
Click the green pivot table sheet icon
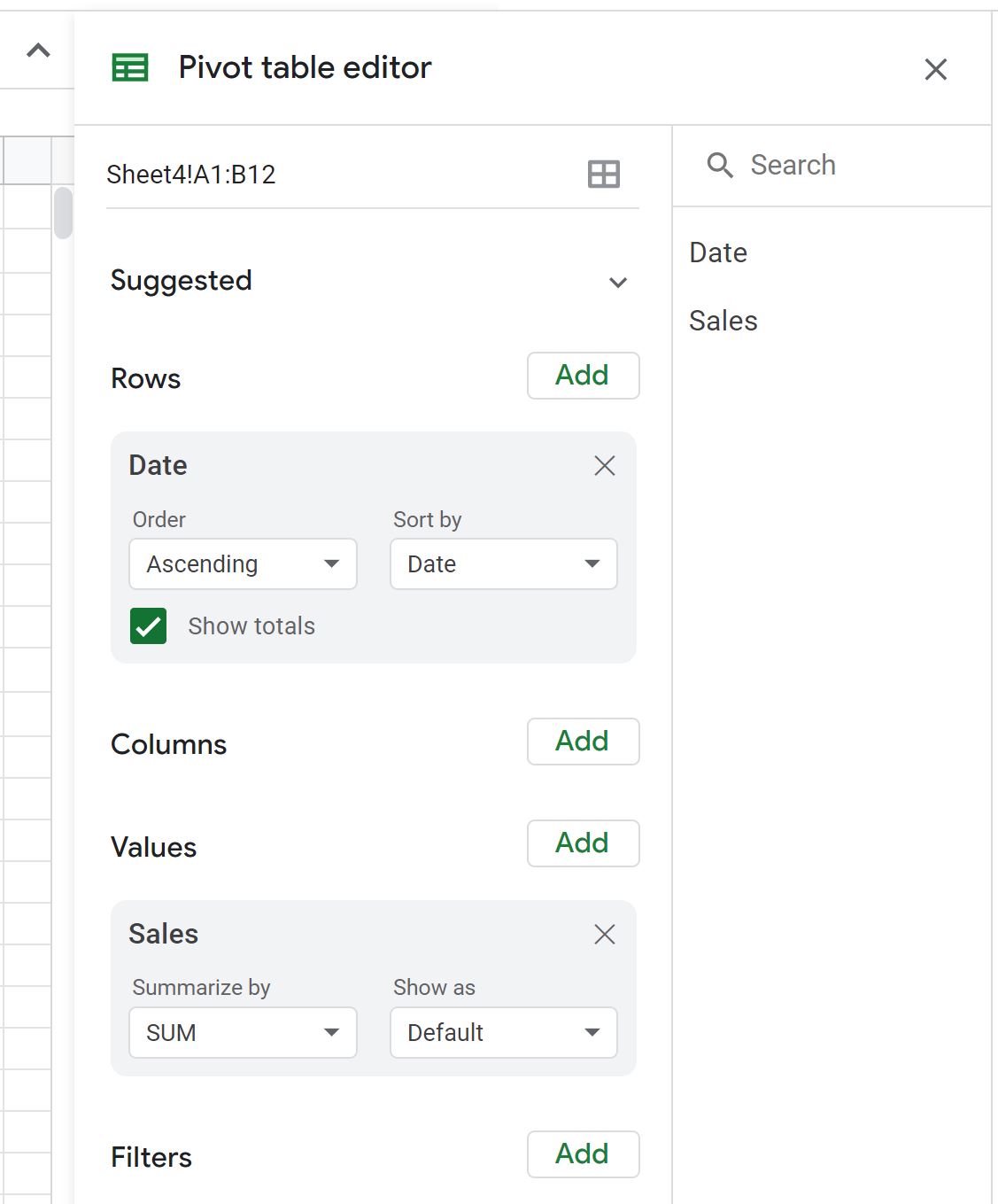tap(130, 67)
